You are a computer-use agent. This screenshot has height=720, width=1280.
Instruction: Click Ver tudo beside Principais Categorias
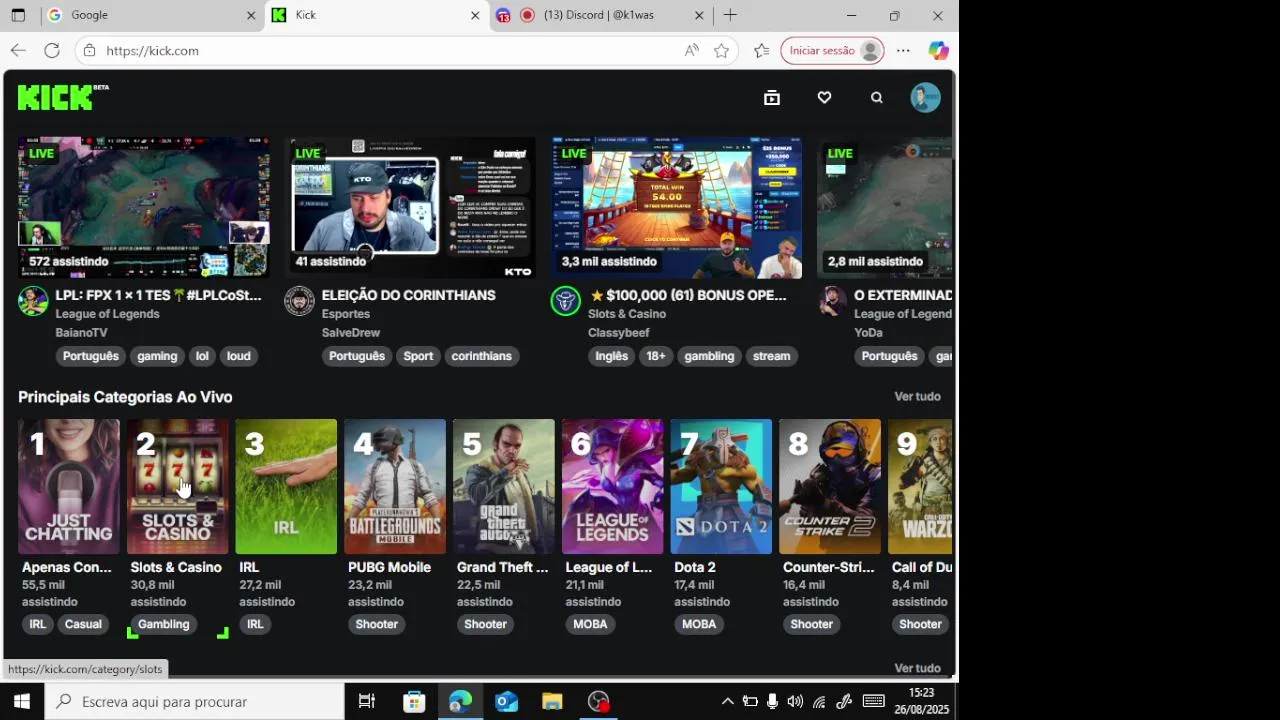917,397
